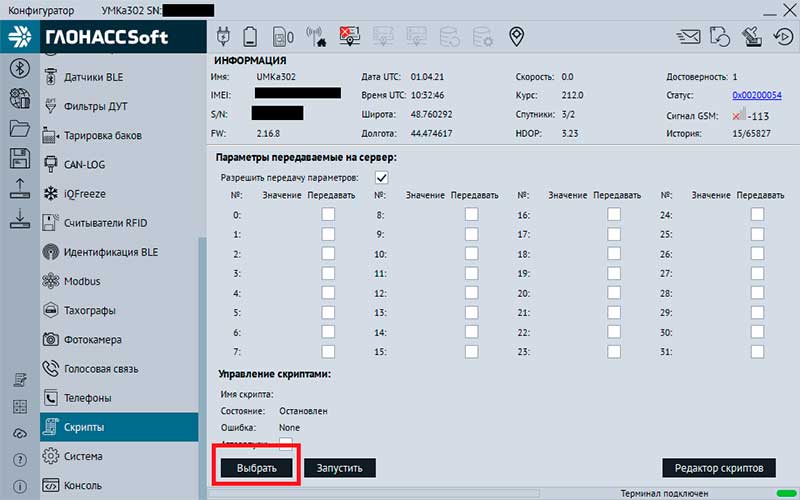Screen dimensions: 800x500
Task: Click the envelope send message icon
Action: pos(688,37)
